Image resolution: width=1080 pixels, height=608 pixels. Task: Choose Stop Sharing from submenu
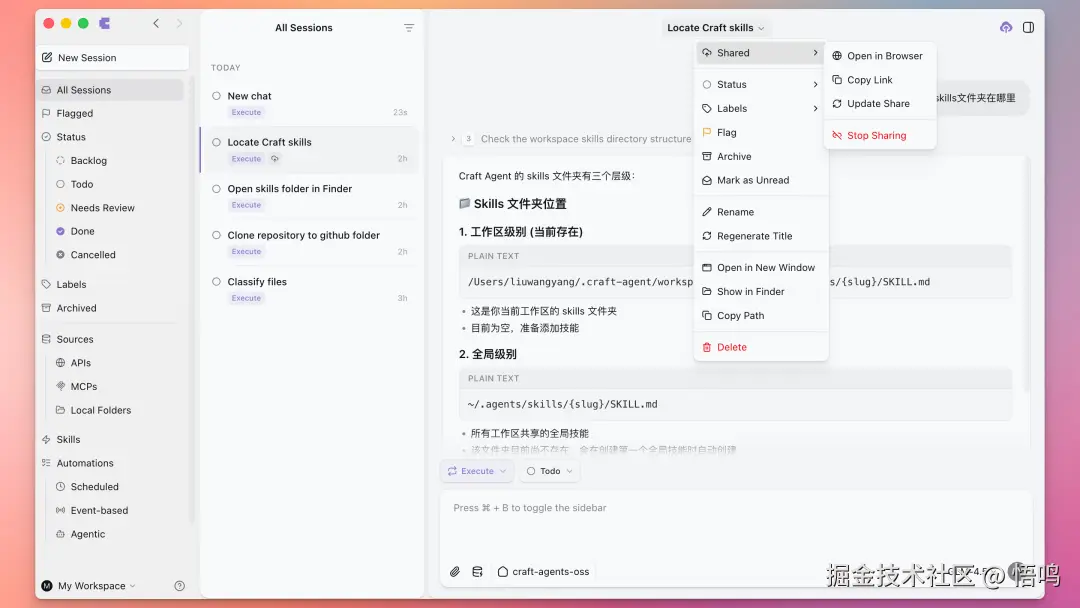(880, 136)
